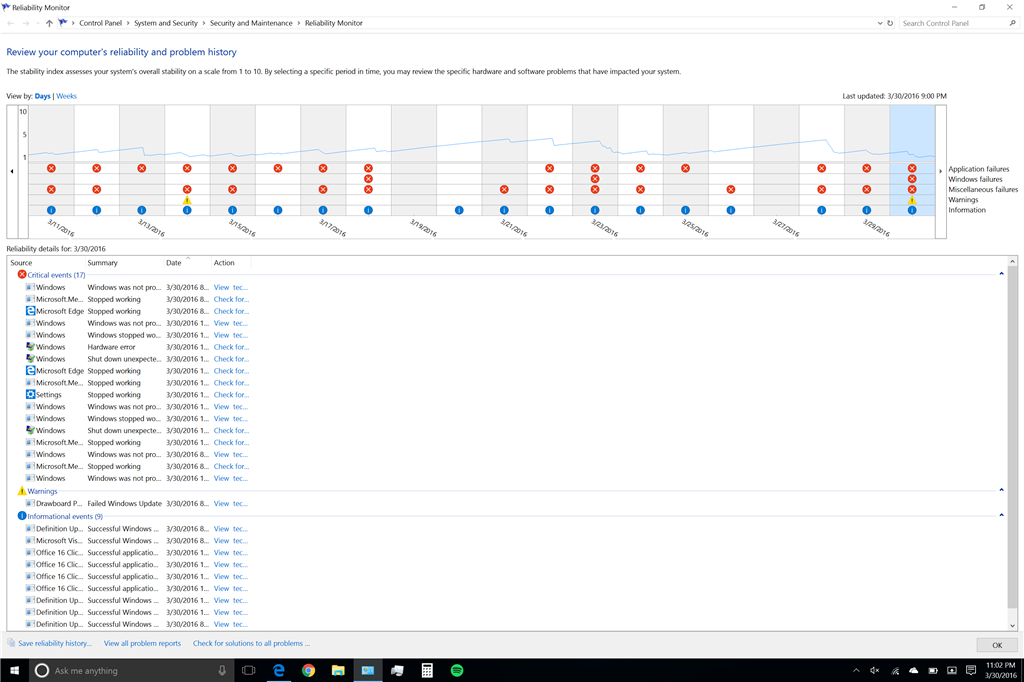
Task: Click the Task View taskbar icon
Action: click(x=249, y=670)
